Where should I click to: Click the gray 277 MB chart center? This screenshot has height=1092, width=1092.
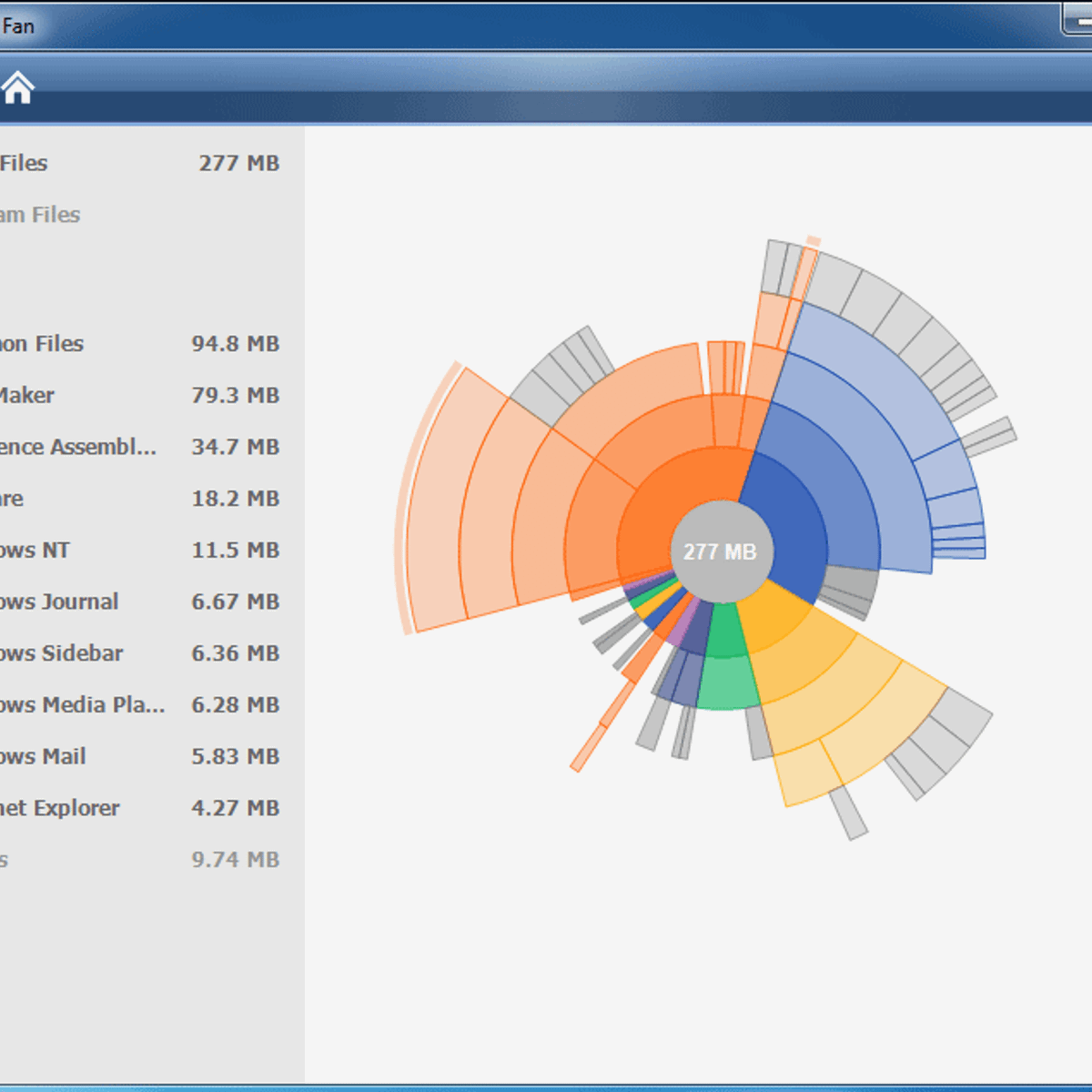coord(720,551)
